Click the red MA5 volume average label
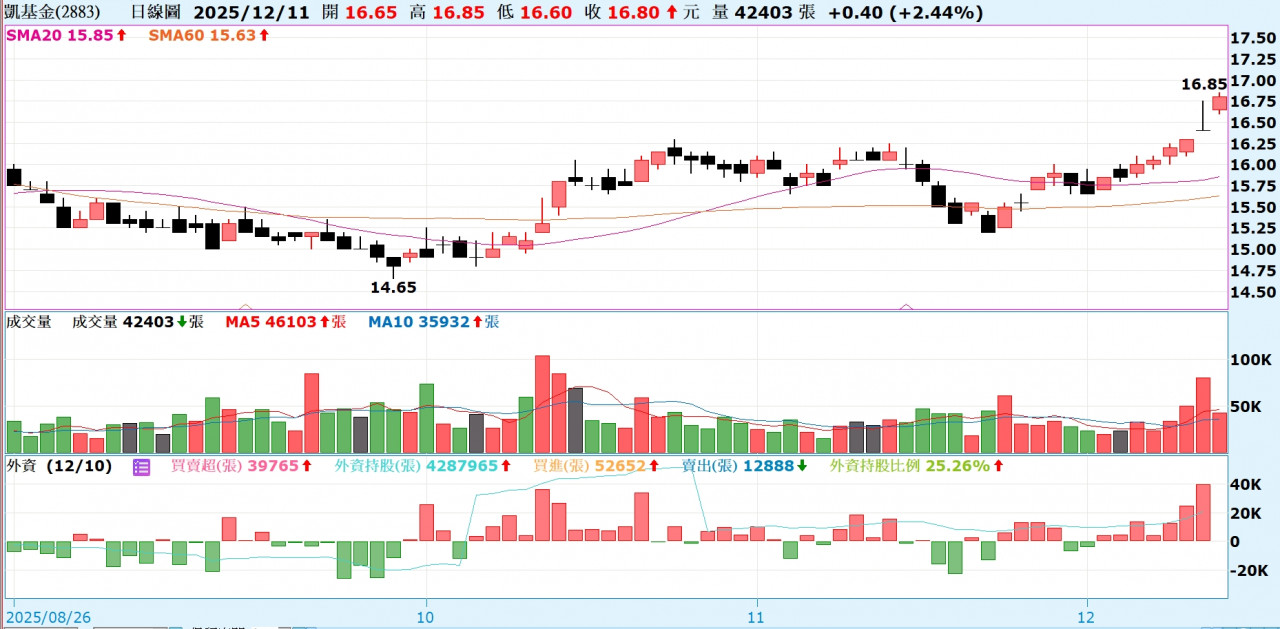 coord(285,322)
